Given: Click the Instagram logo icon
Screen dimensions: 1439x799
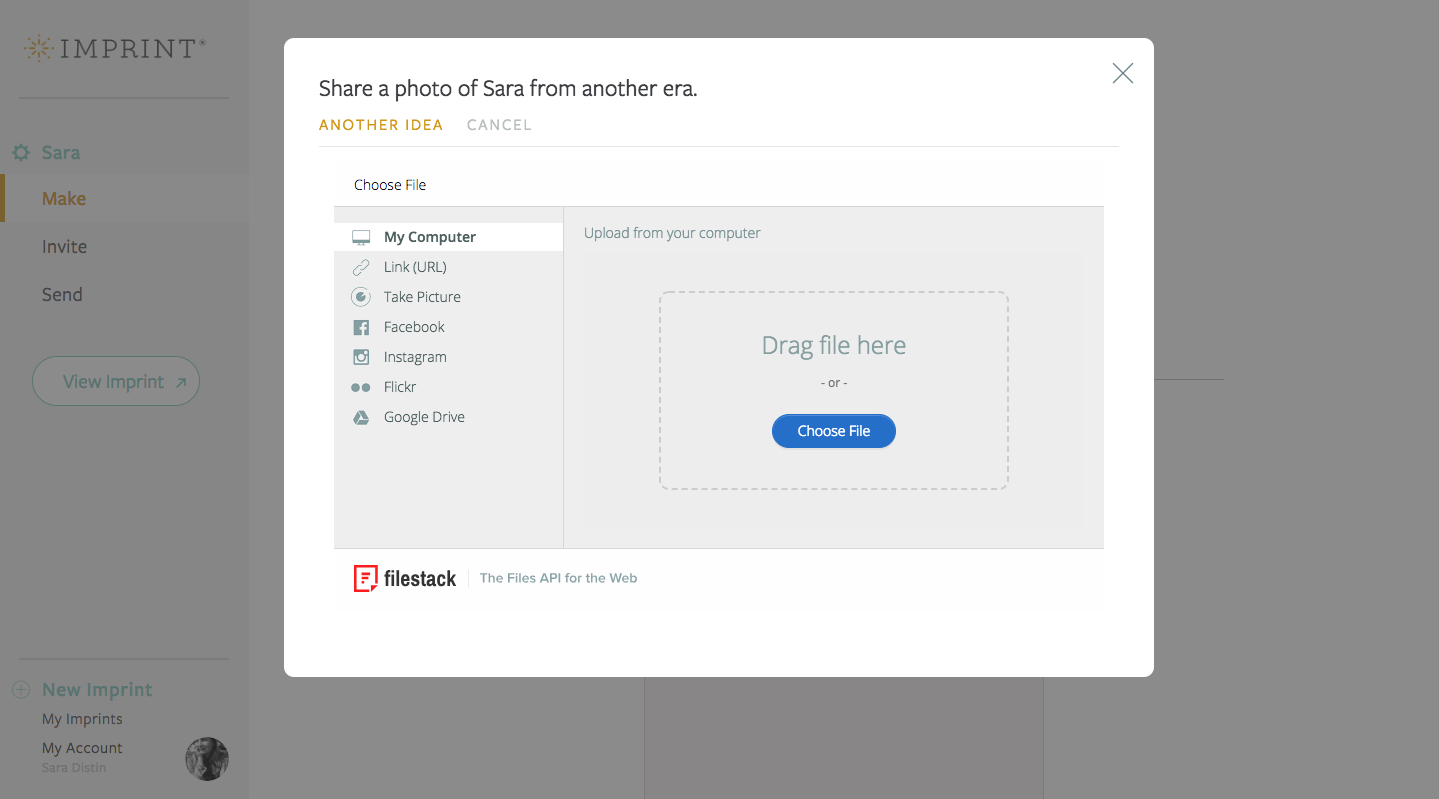Looking at the screenshot, I should [x=361, y=357].
